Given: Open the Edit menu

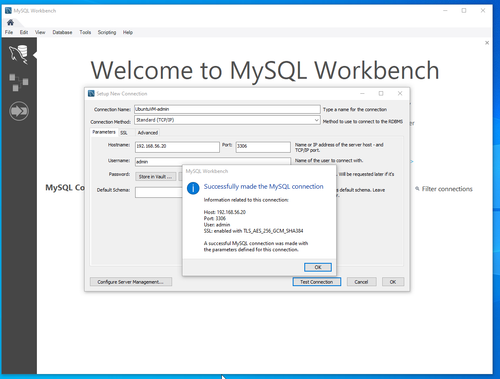Looking at the screenshot, I should coord(24,32).
